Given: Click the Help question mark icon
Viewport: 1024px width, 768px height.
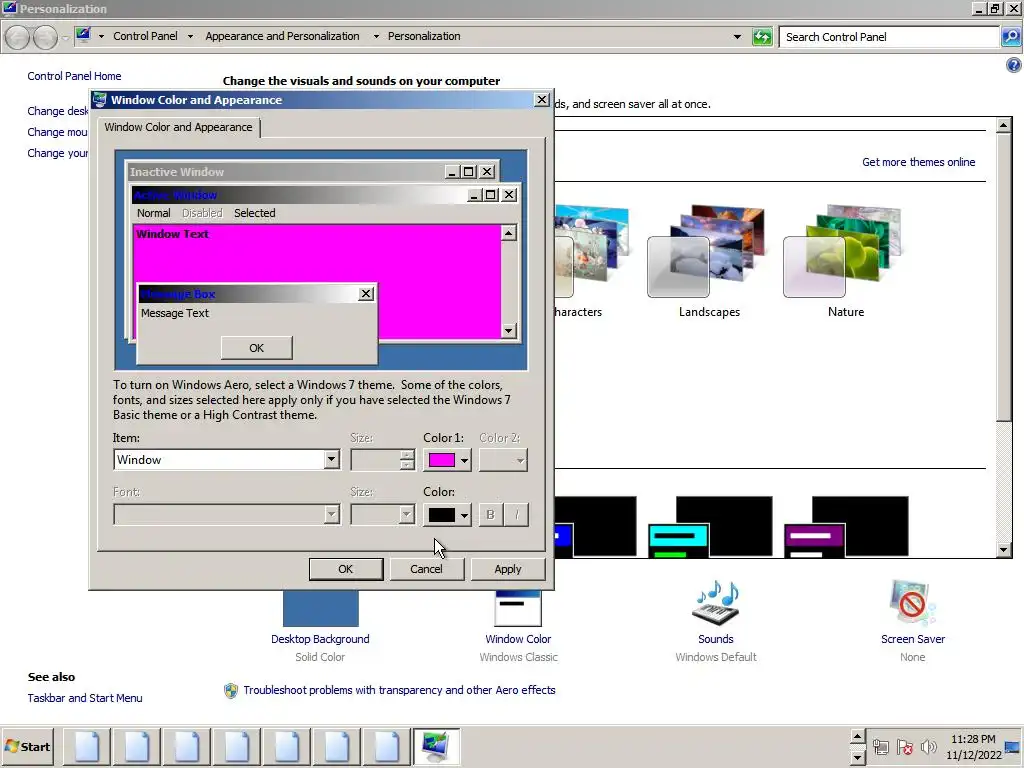Looking at the screenshot, I should pos(1013,65).
